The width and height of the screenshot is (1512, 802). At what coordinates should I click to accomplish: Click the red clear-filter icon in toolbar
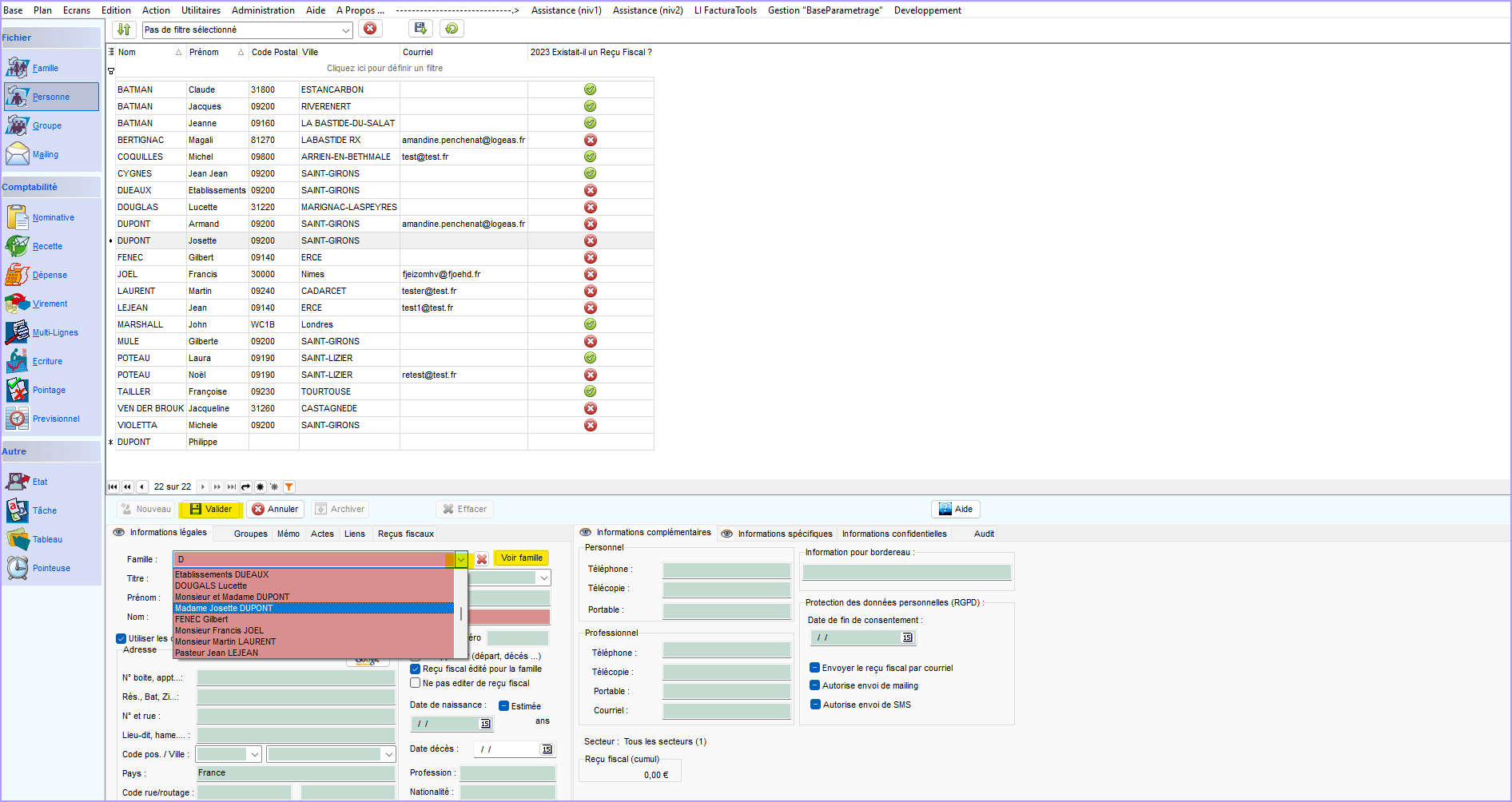pyautogui.click(x=370, y=29)
